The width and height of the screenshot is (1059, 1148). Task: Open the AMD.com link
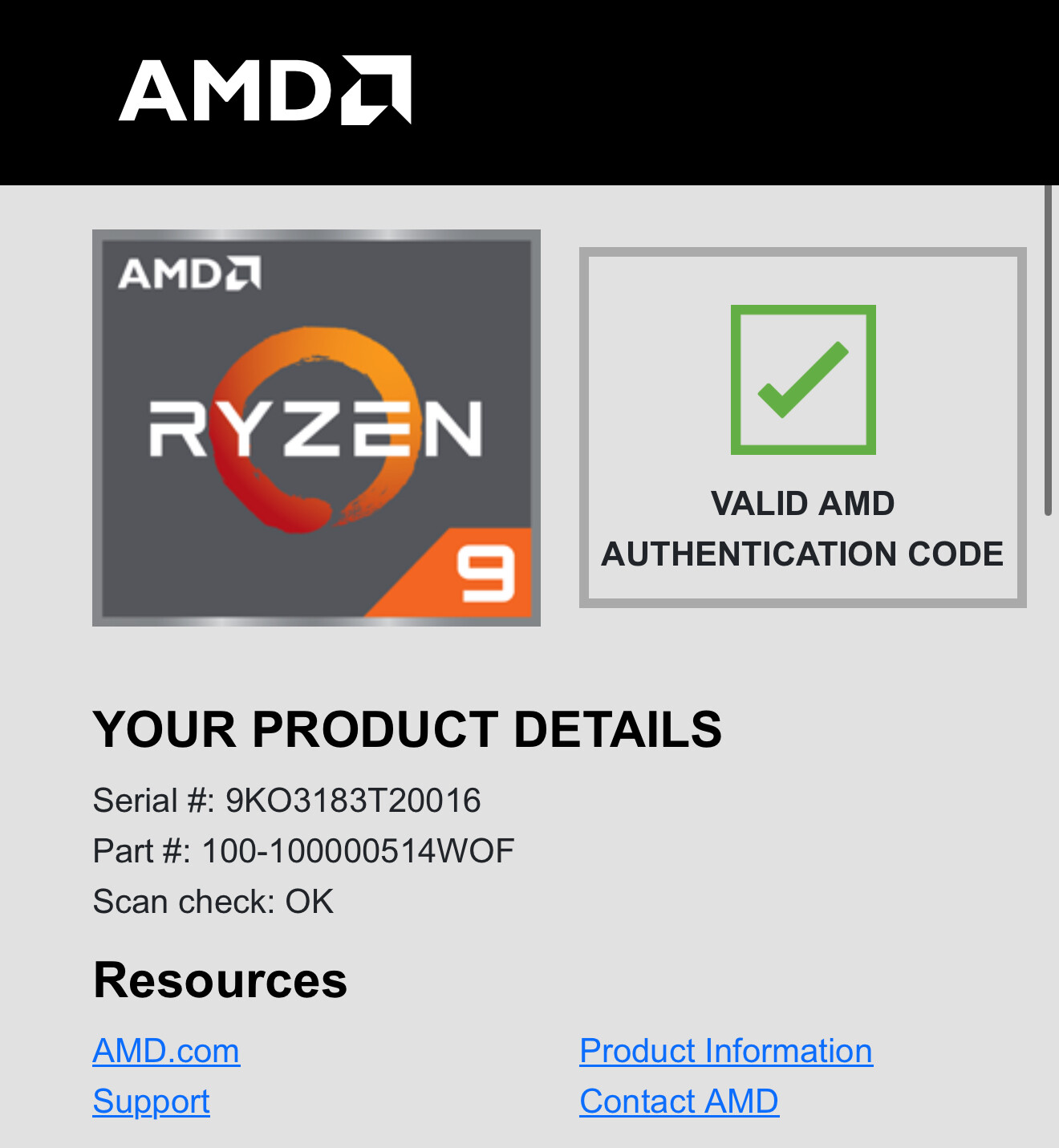click(x=166, y=1051)
